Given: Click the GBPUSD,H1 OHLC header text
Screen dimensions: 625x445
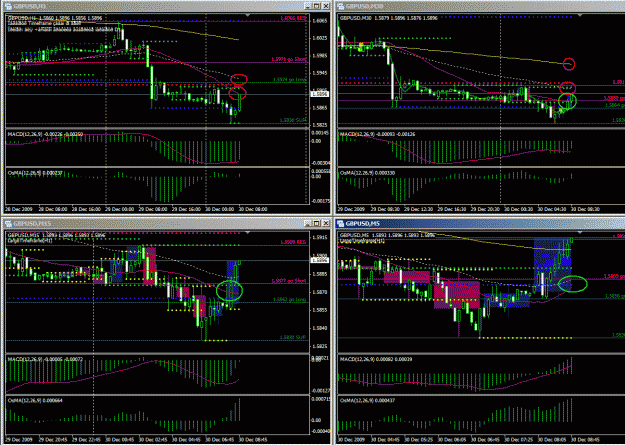Looking at the screenshot, I should tap(55, 18).
